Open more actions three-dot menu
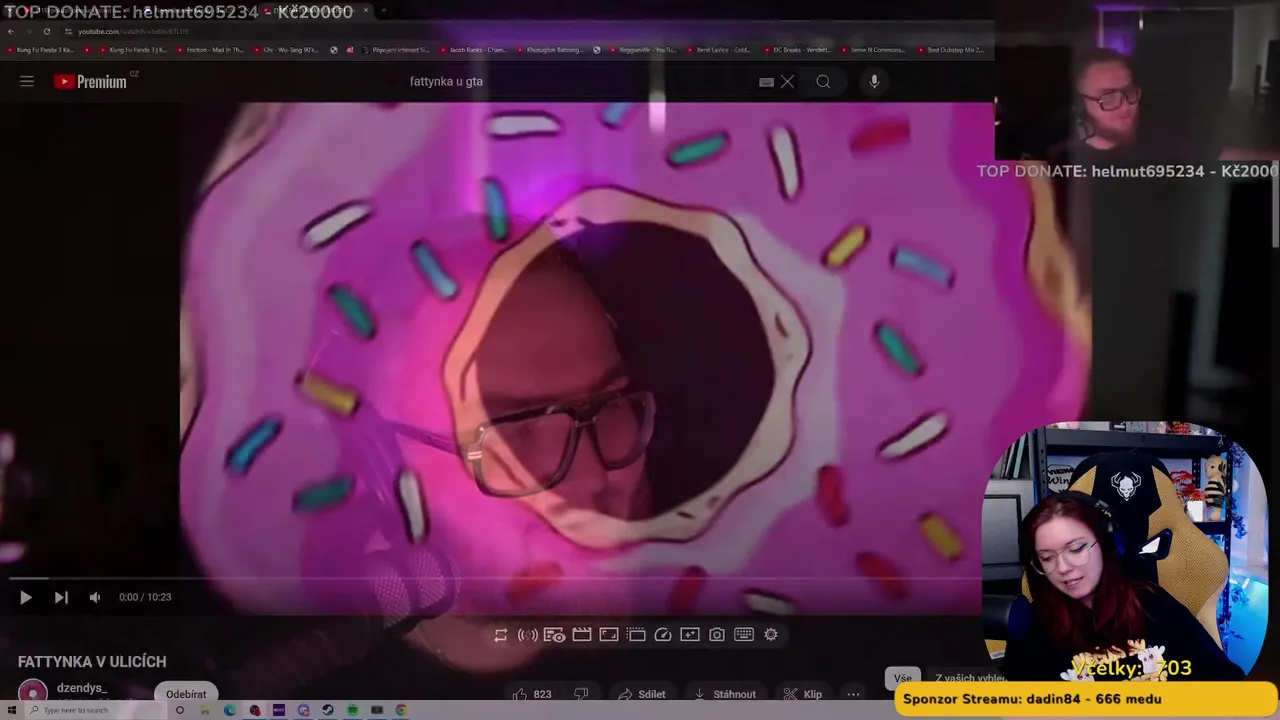This screenshot has width=1280, height=720. click(x=853, y=694)
